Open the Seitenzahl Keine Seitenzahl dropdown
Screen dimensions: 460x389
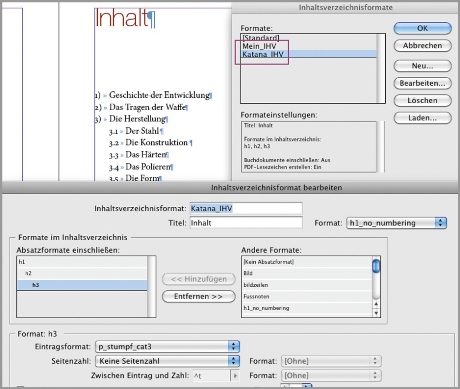pos(167,361)
